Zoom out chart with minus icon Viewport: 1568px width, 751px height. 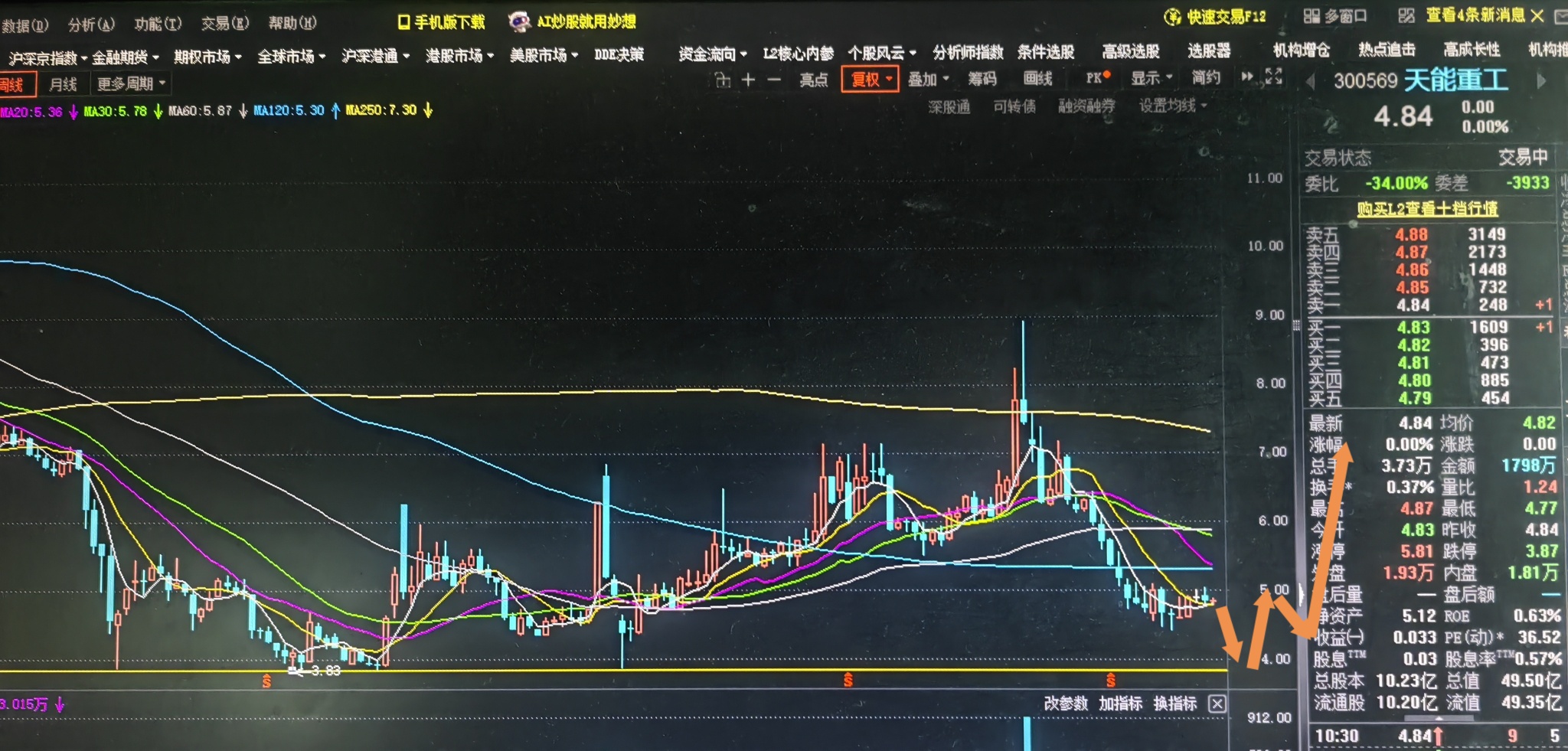pos(774,80)
